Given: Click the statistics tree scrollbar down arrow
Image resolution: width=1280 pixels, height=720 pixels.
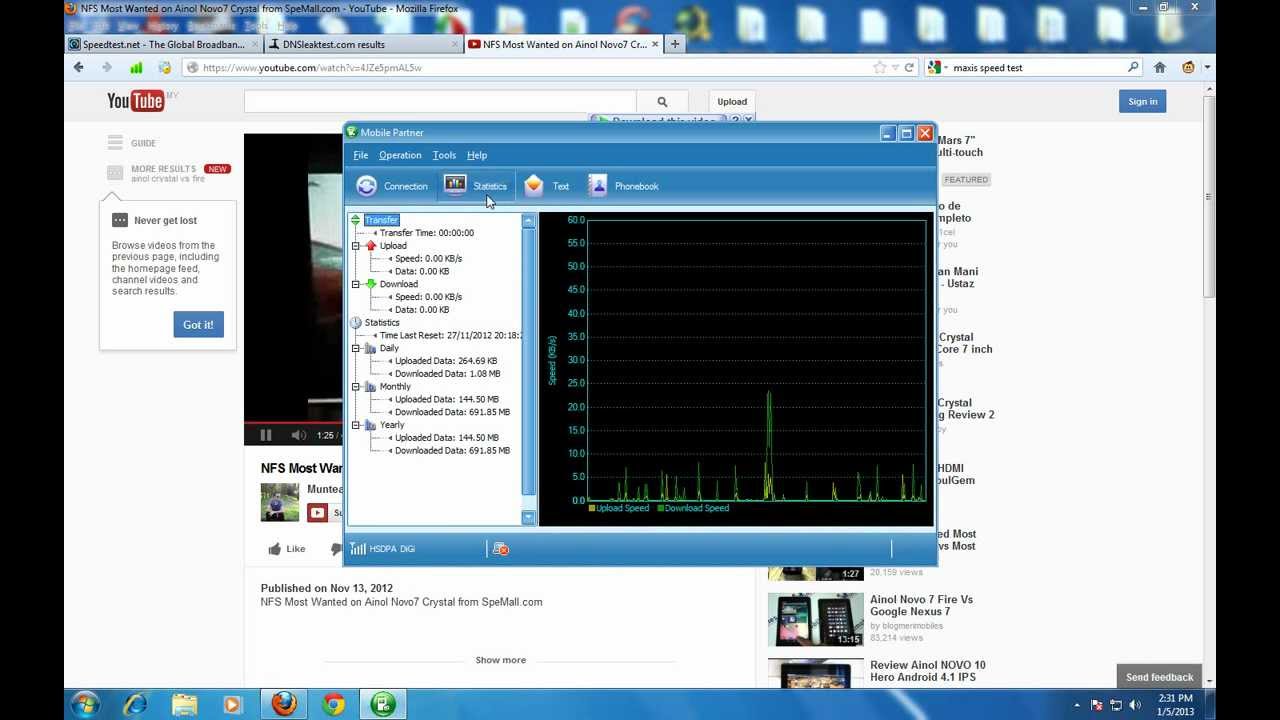Looking at the screenshot, I should pyautogui.click(x=528, y=517).
